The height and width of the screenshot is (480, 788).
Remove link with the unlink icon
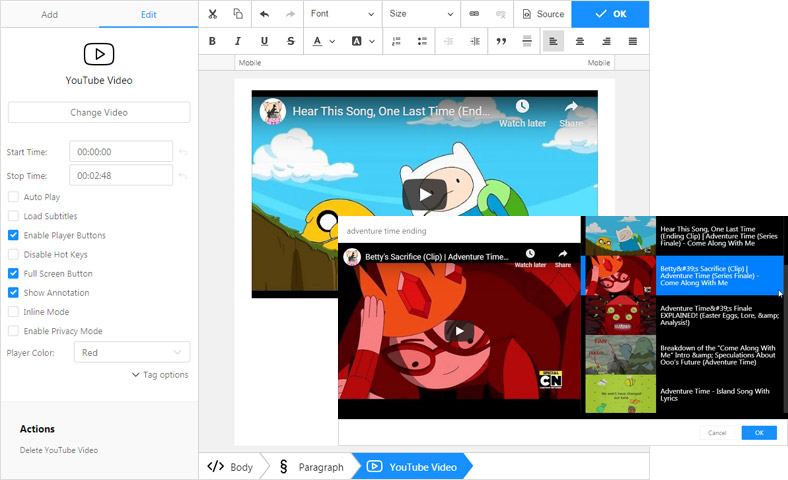click(x=501, y=14)
